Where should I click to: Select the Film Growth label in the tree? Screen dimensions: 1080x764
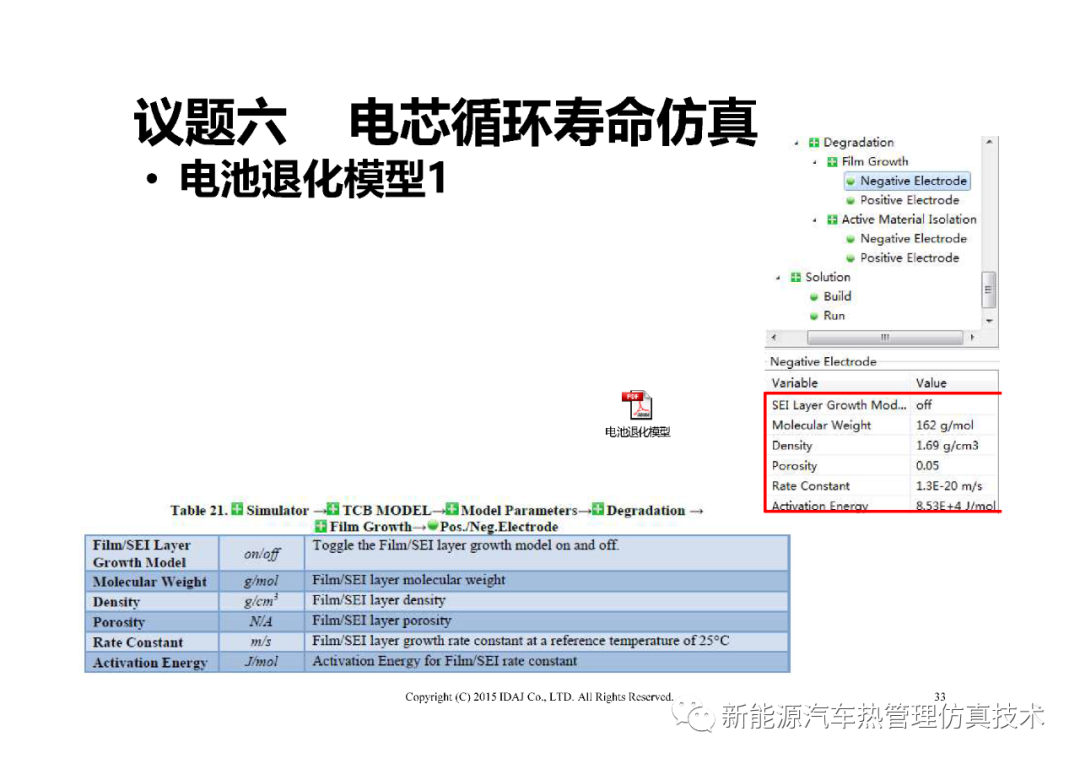point(875,162)
